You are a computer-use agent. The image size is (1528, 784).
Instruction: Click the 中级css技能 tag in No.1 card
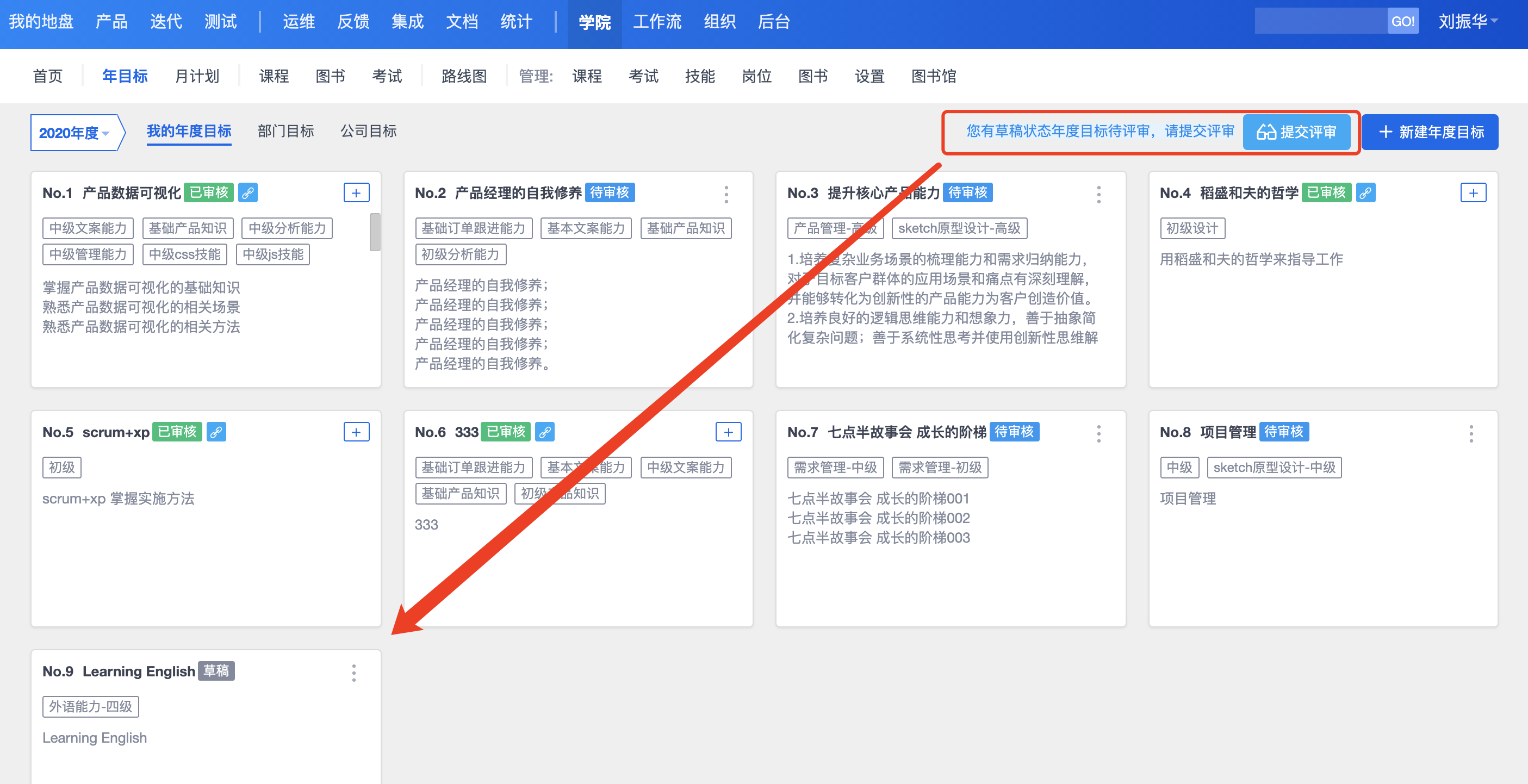coord(184,254)
